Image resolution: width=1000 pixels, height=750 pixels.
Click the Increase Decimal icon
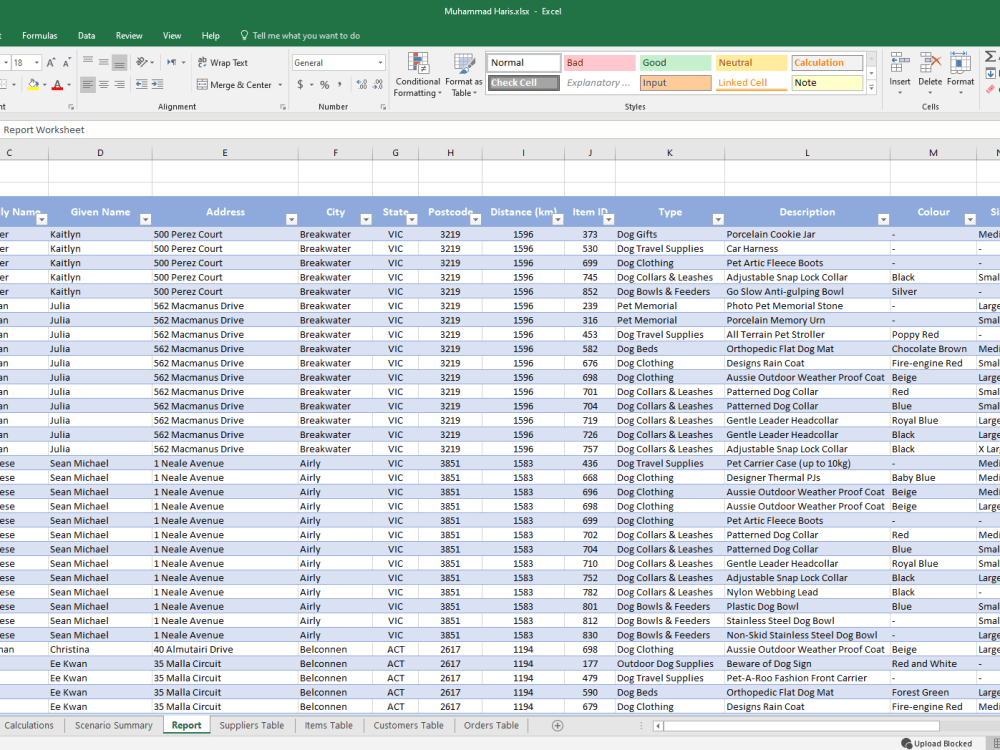362,84
